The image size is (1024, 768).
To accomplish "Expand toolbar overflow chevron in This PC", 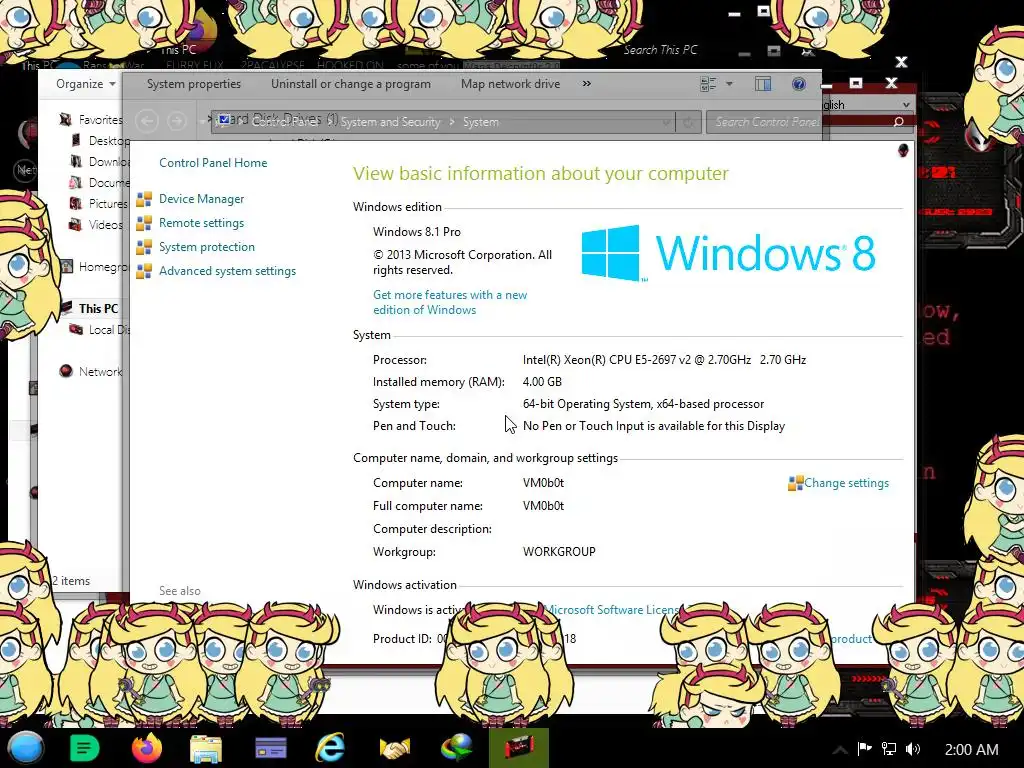I will 586,84.
